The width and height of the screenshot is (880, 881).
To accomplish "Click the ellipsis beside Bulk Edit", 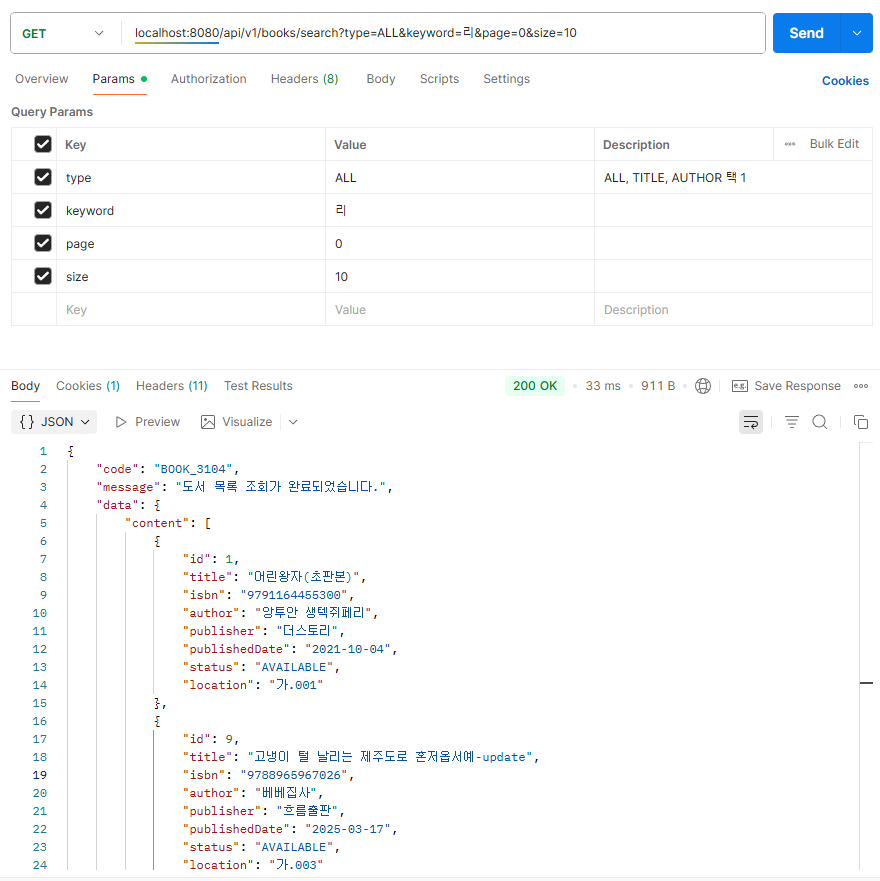I will [790, 144].
